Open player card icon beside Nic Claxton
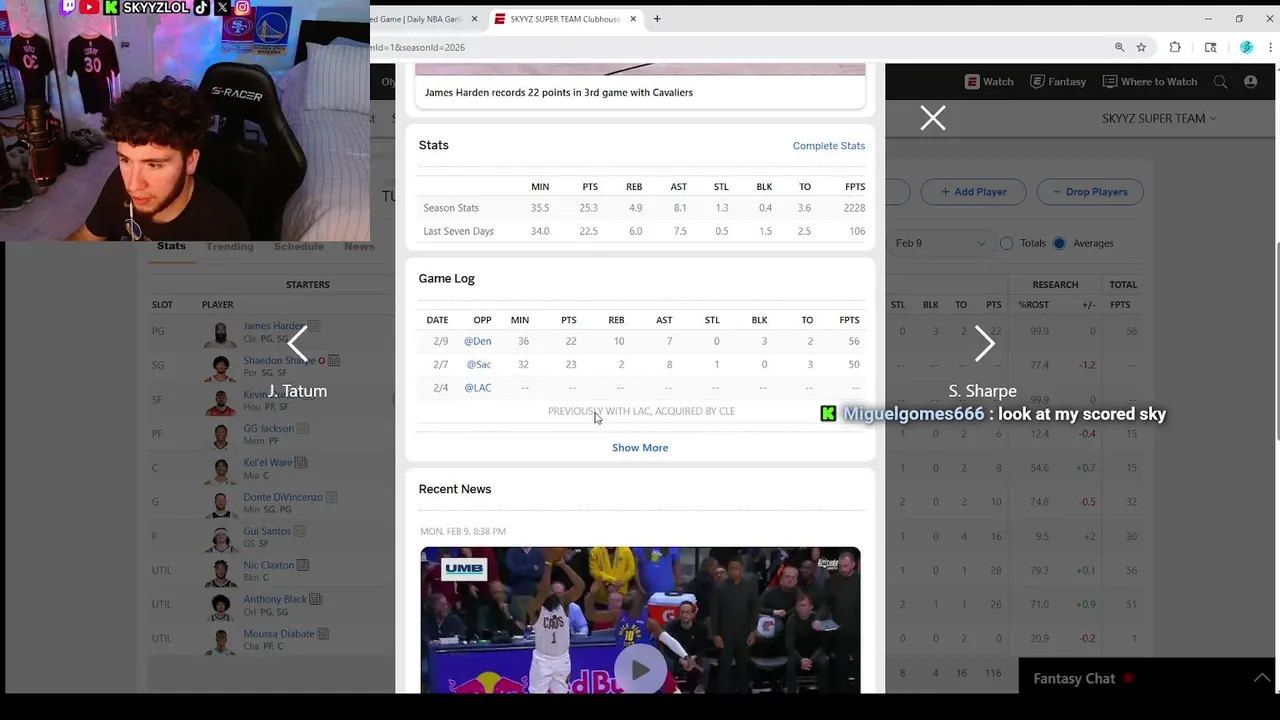1280x720 pixels. tap(303, 565)
